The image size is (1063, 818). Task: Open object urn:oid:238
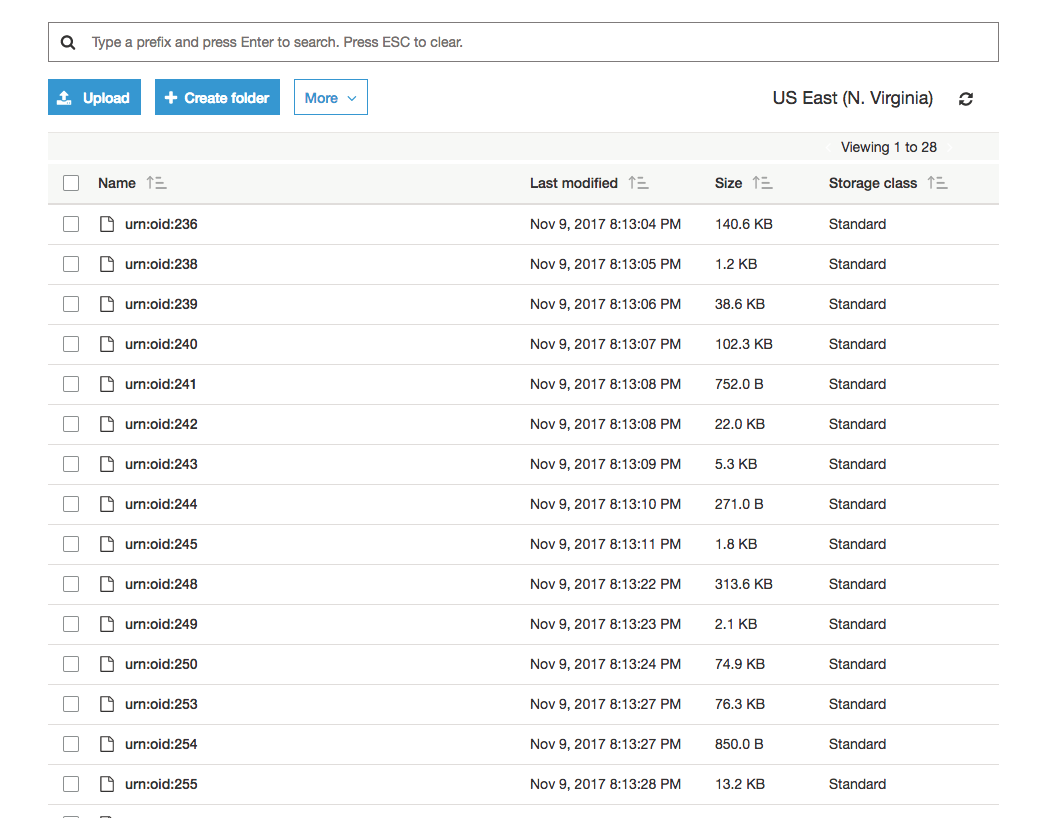tap(161, 264)
